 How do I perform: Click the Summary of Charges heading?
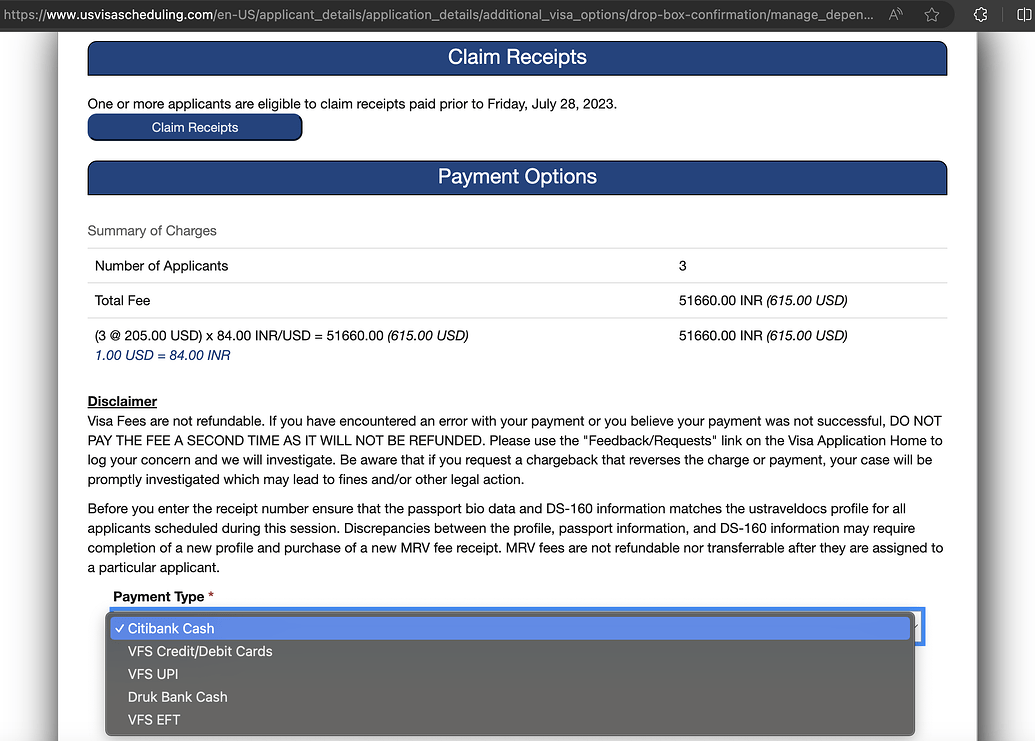coord(152,231)
